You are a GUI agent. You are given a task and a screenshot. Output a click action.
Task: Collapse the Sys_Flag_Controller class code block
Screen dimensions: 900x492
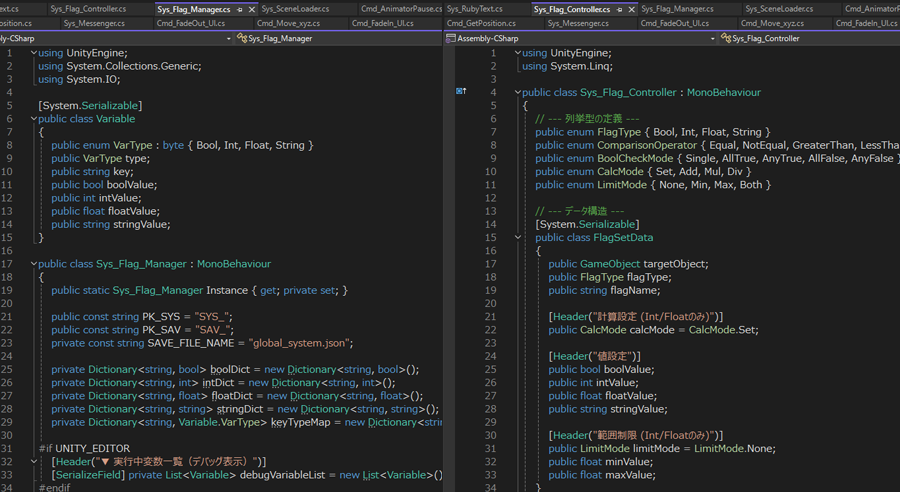[x=518, y=92]
